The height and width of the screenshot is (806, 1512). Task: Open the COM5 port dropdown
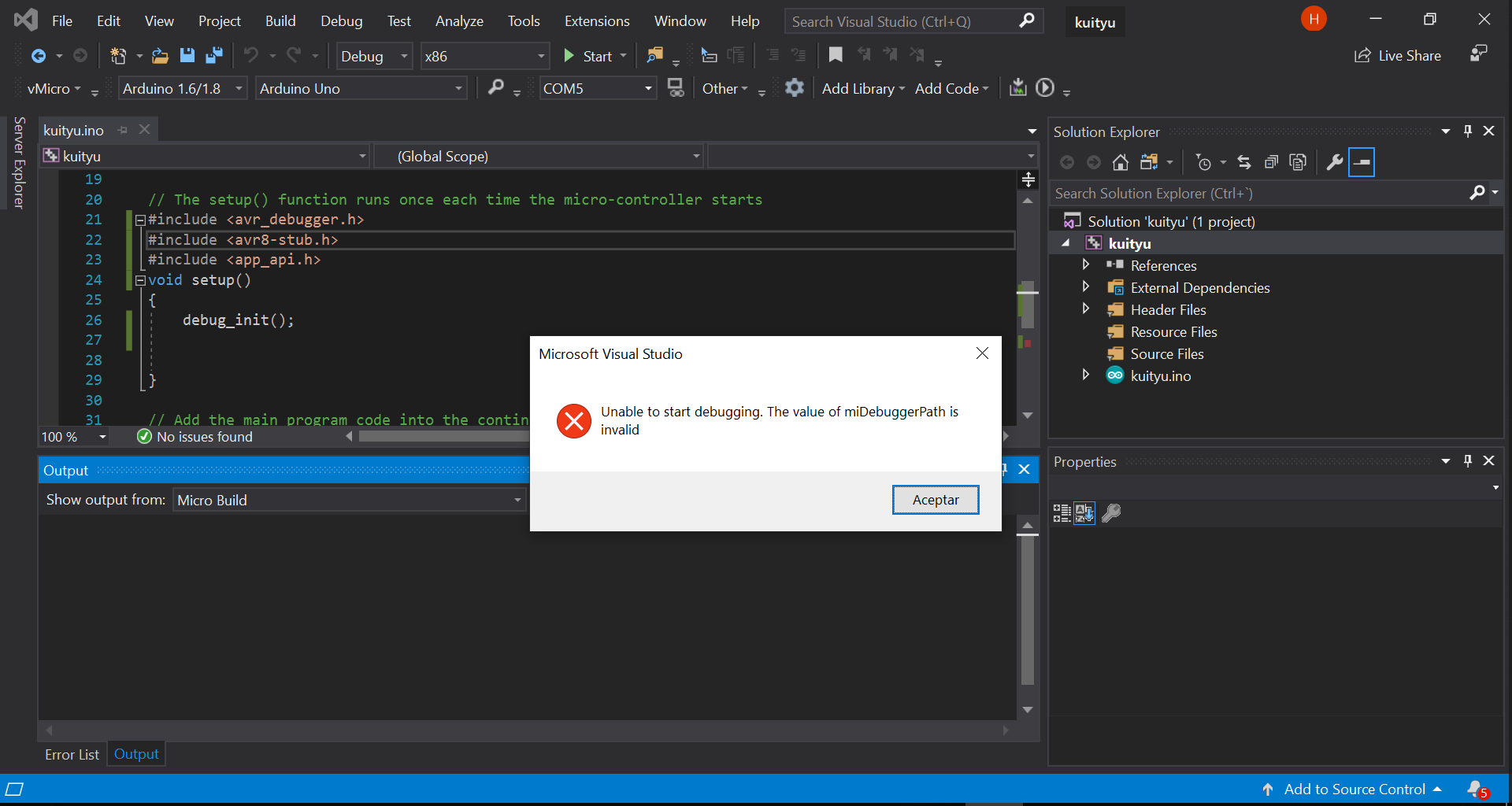click(x=598, y=88)
